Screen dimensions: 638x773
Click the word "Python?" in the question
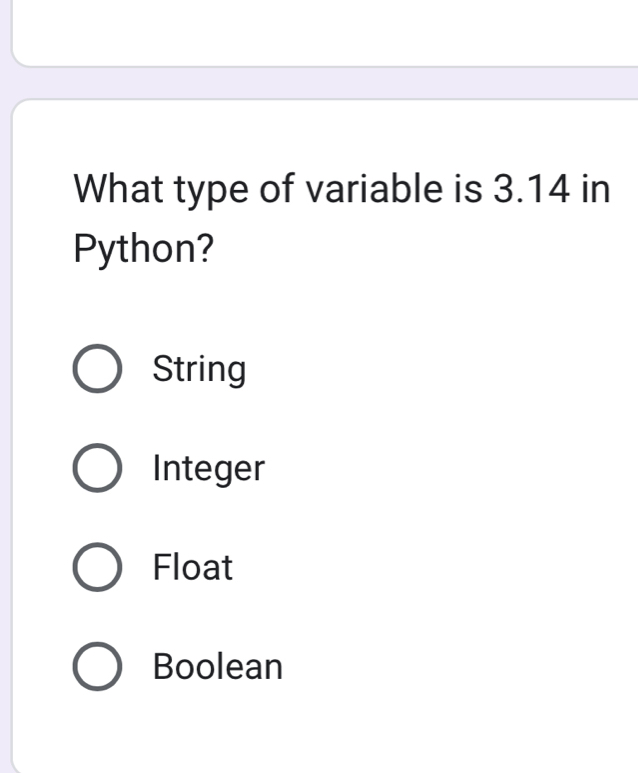(x=144, y=249)
